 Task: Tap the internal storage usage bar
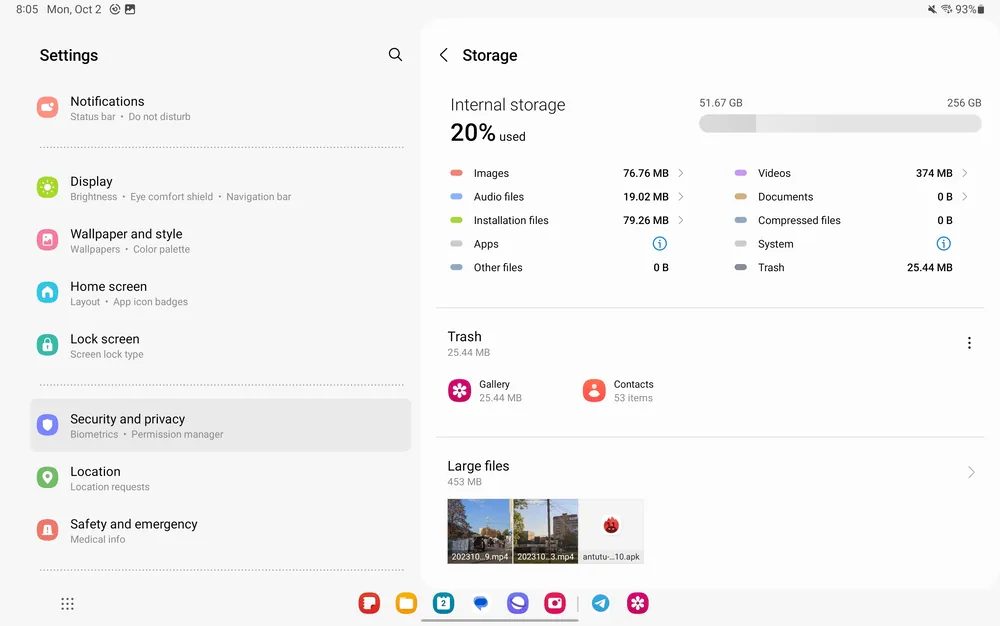[840, 124]
